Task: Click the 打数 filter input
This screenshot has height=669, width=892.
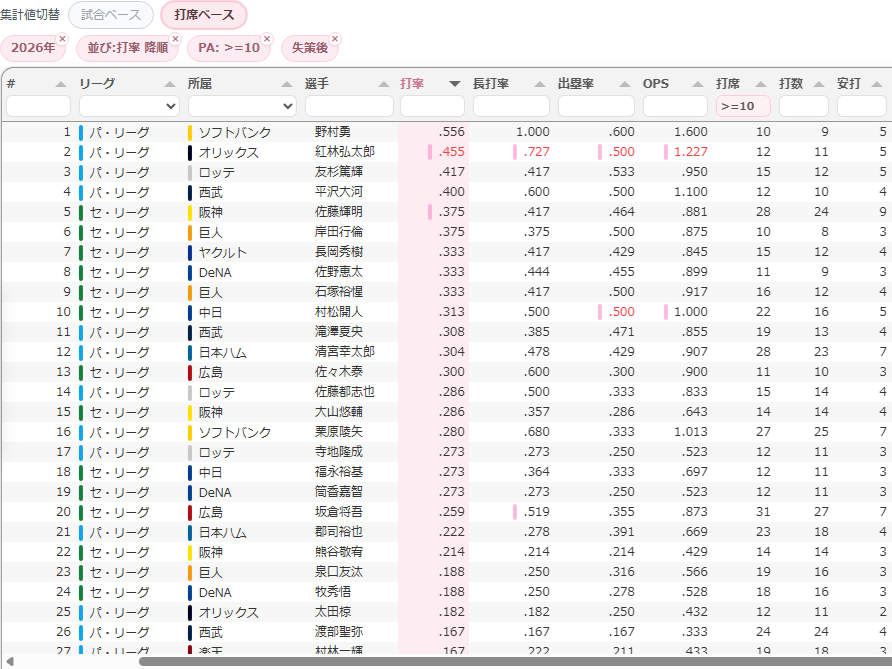Action: tap(804, 106)
